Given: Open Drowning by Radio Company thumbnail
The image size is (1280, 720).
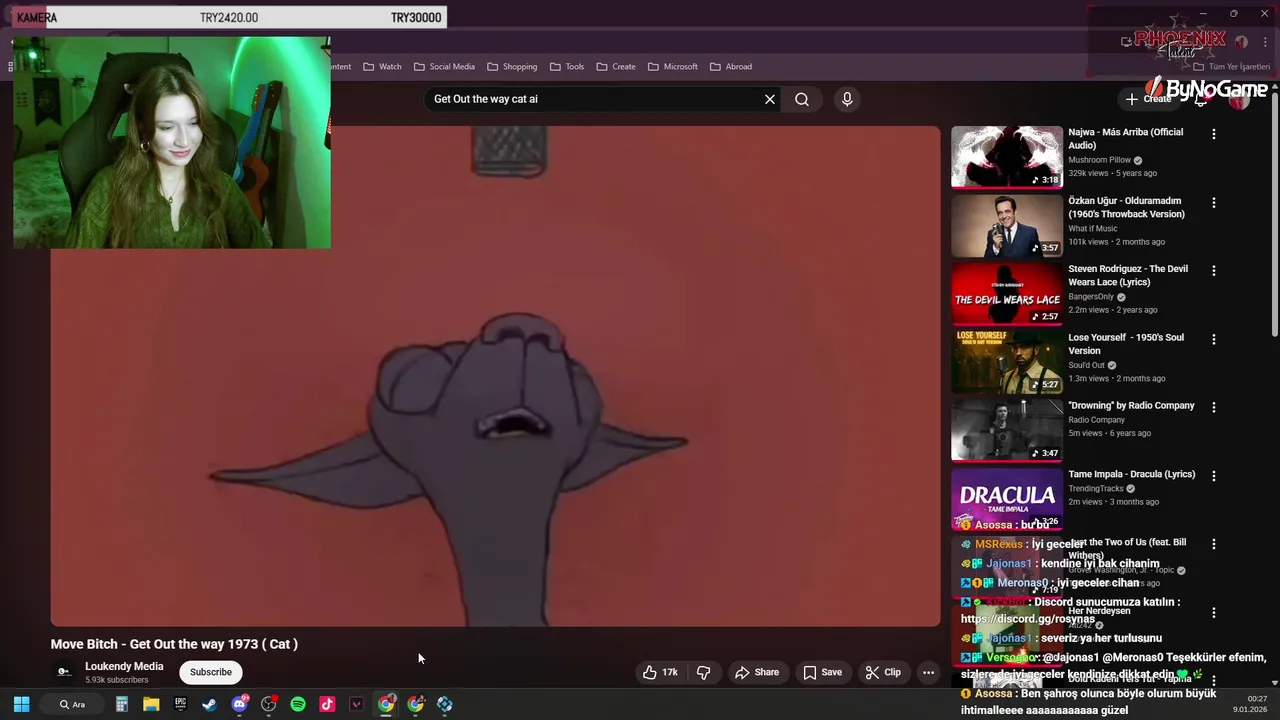Looking at the screenshot, I should (x=1007, y=430).
